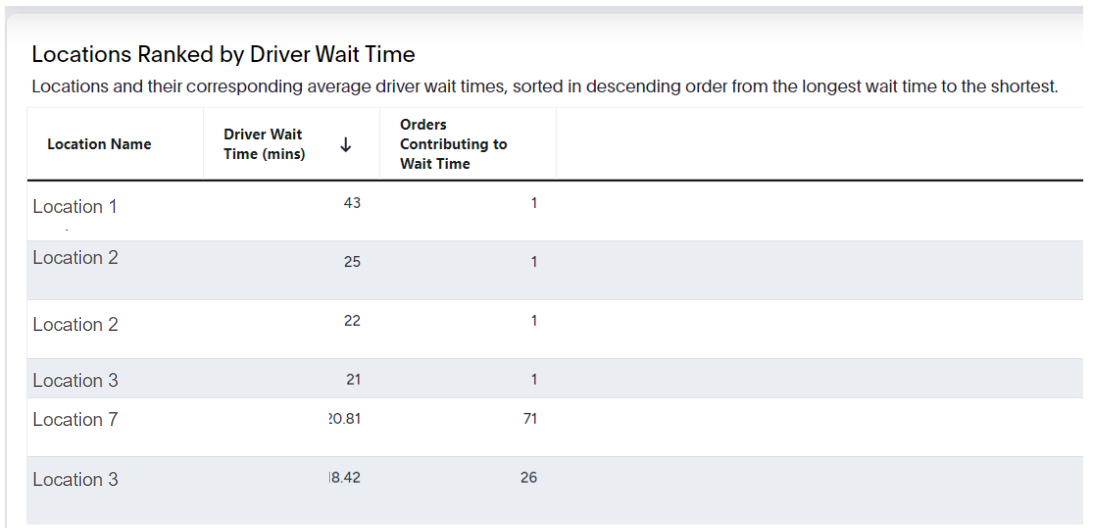Click the orders count in Location 1 row
1093x528 pixels.
click(534, 203)
